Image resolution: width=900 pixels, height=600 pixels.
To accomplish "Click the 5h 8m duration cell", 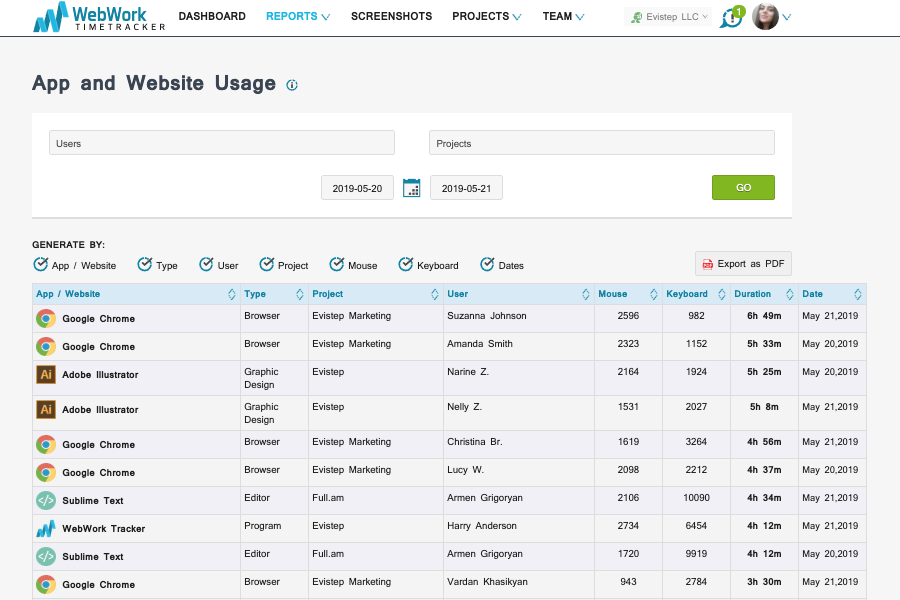I will point(764,407).
